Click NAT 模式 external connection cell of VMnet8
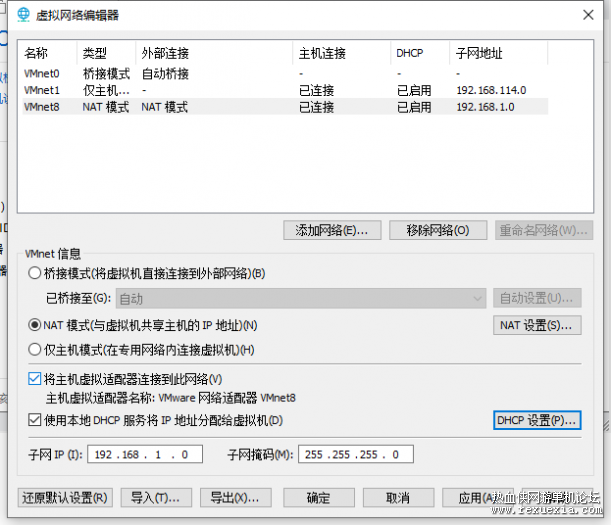The width and height of the screenshot is (611, 525). pyautogui.click(x=164, y=107)
